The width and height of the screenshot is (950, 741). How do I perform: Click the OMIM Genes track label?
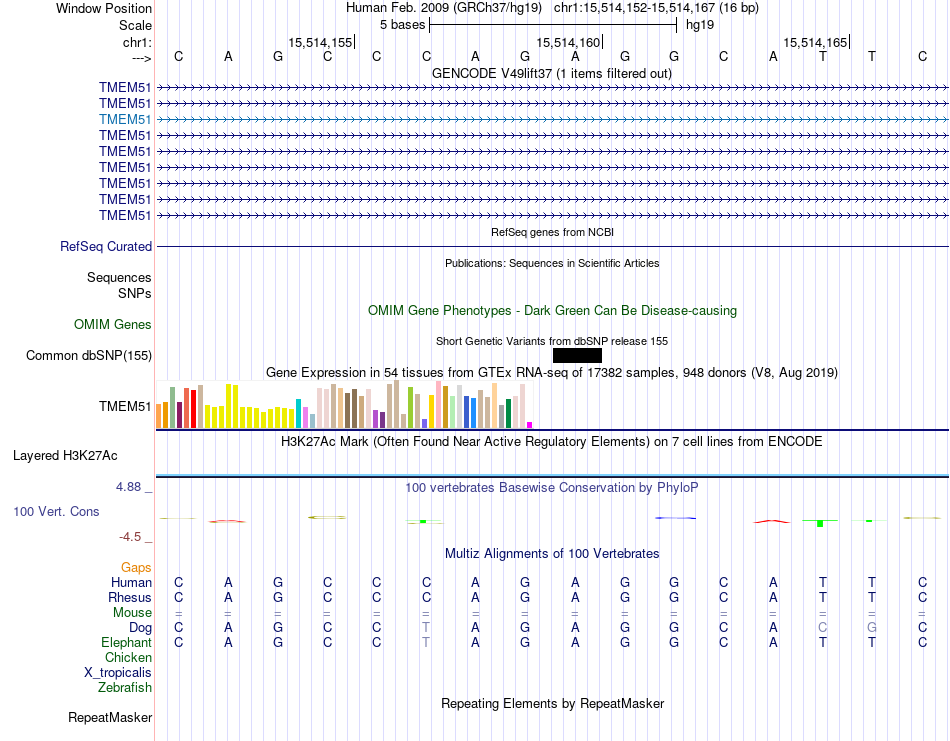[112, 324]
